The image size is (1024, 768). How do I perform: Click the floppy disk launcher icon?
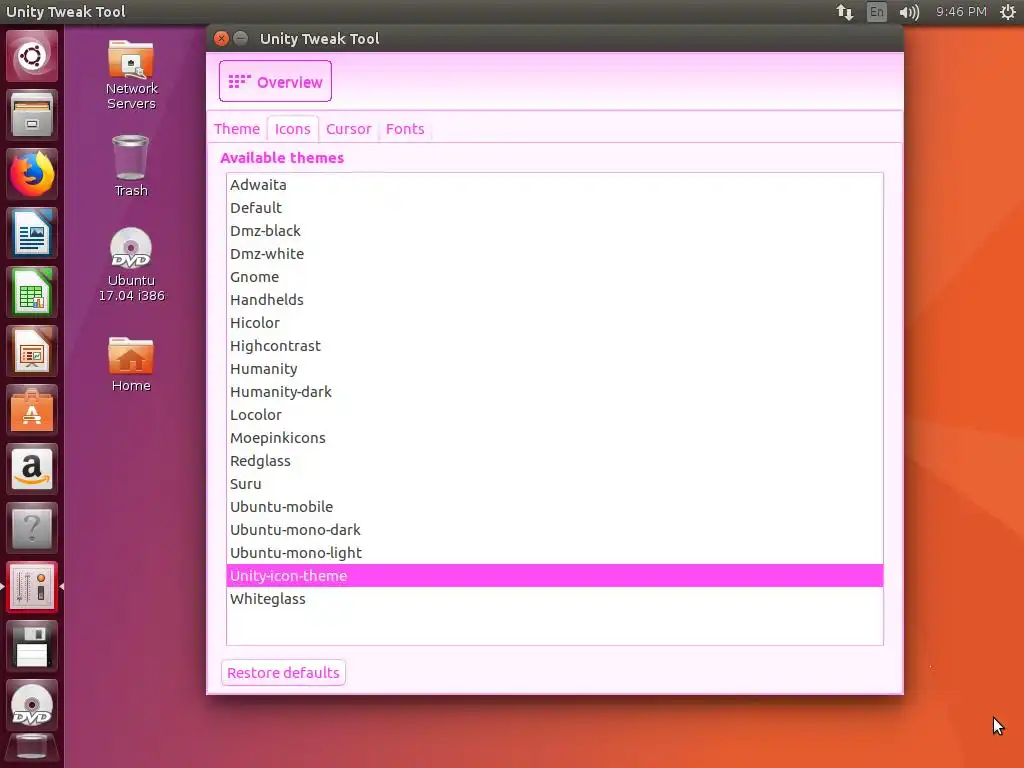(x=31, y=646)
